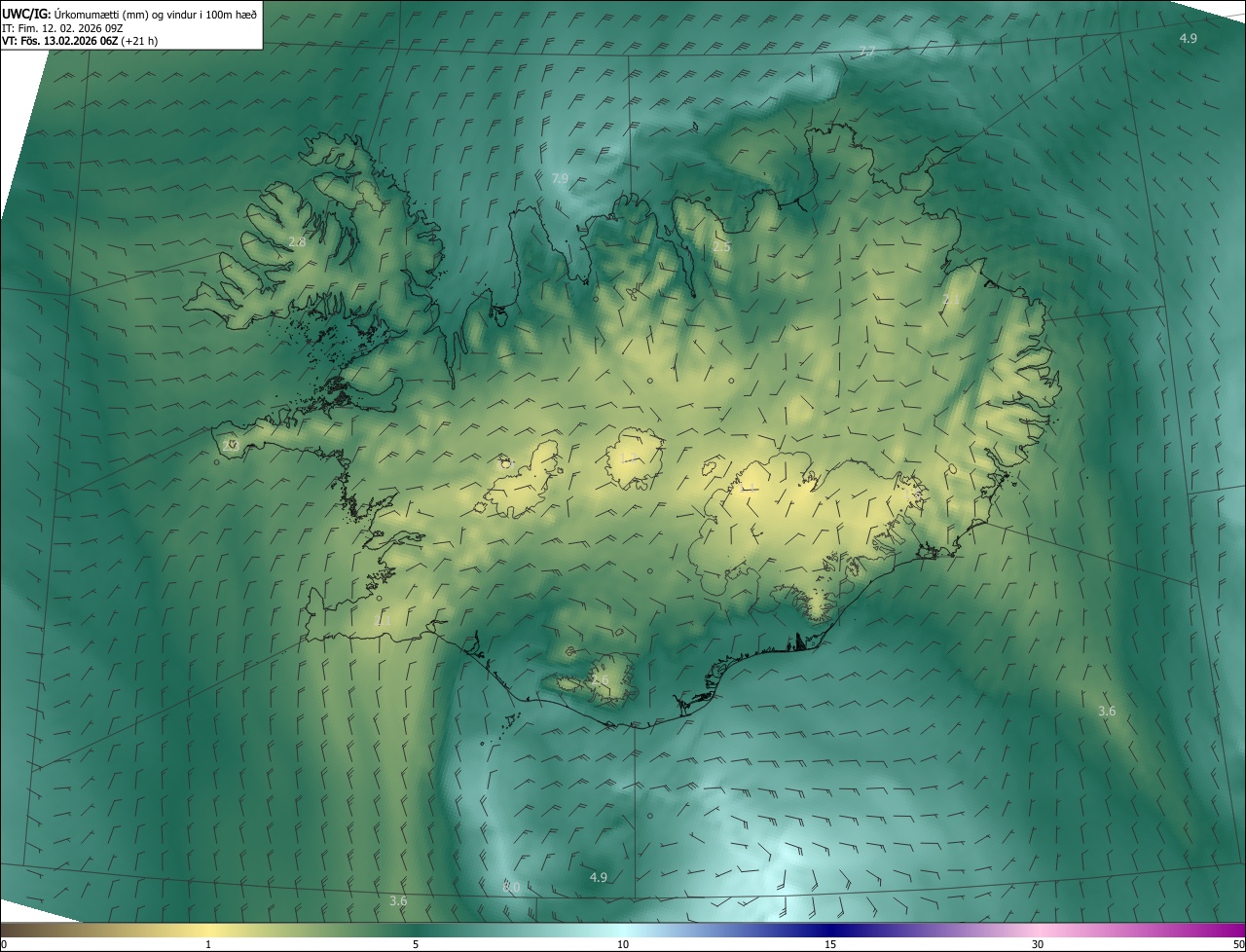Click the 8.0 value south of Iceland
Screen dimensions: 1246x952
pos(511,887)
